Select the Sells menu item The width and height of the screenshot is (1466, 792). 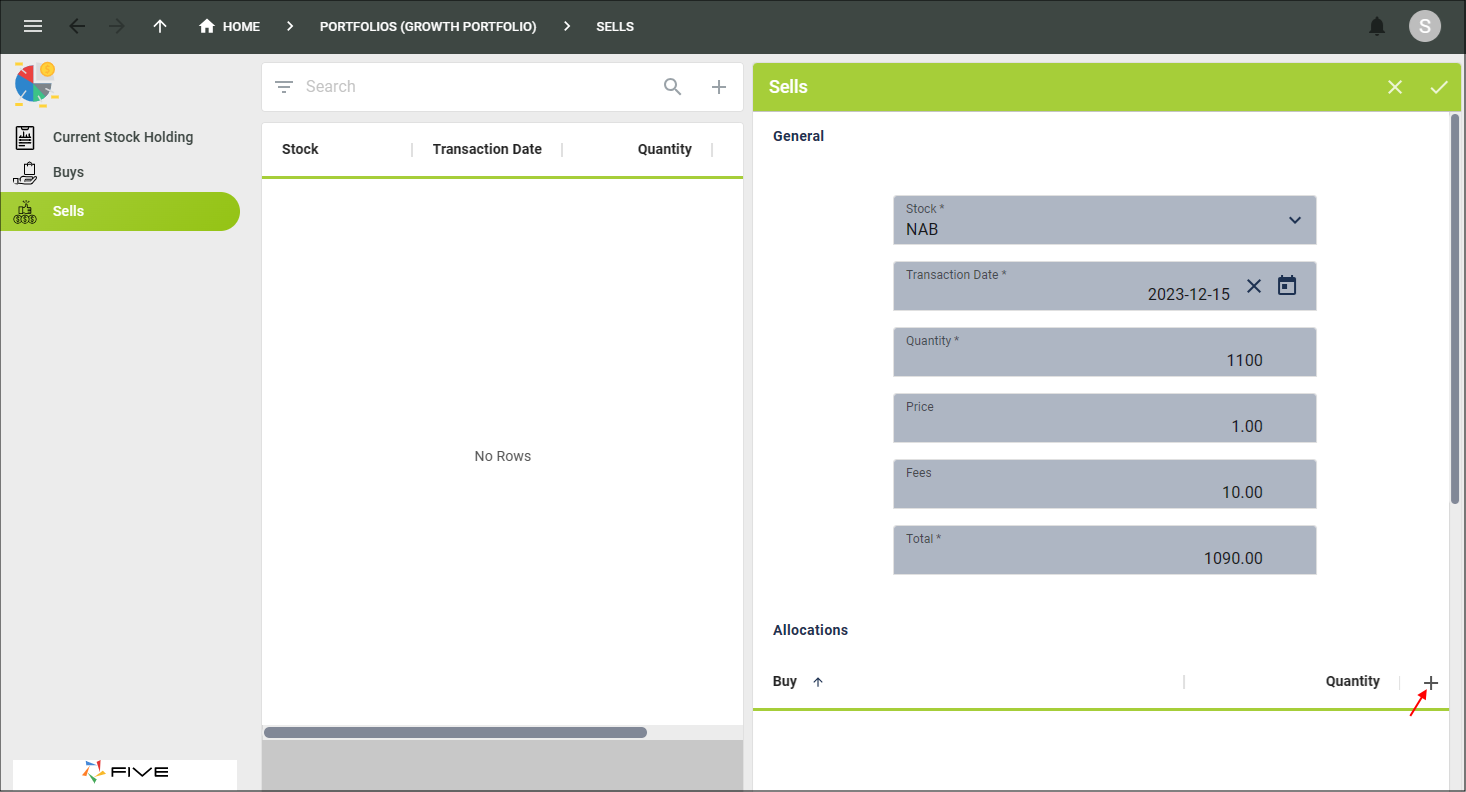click(120, 211)
